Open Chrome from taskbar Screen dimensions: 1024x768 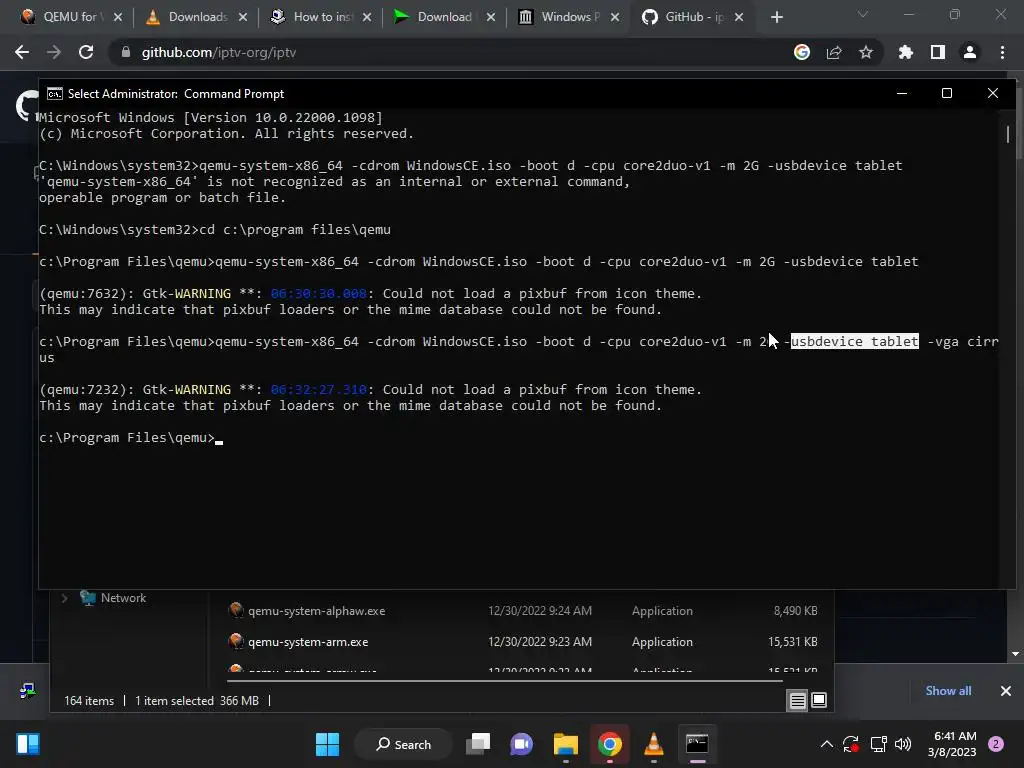[609, 744]
